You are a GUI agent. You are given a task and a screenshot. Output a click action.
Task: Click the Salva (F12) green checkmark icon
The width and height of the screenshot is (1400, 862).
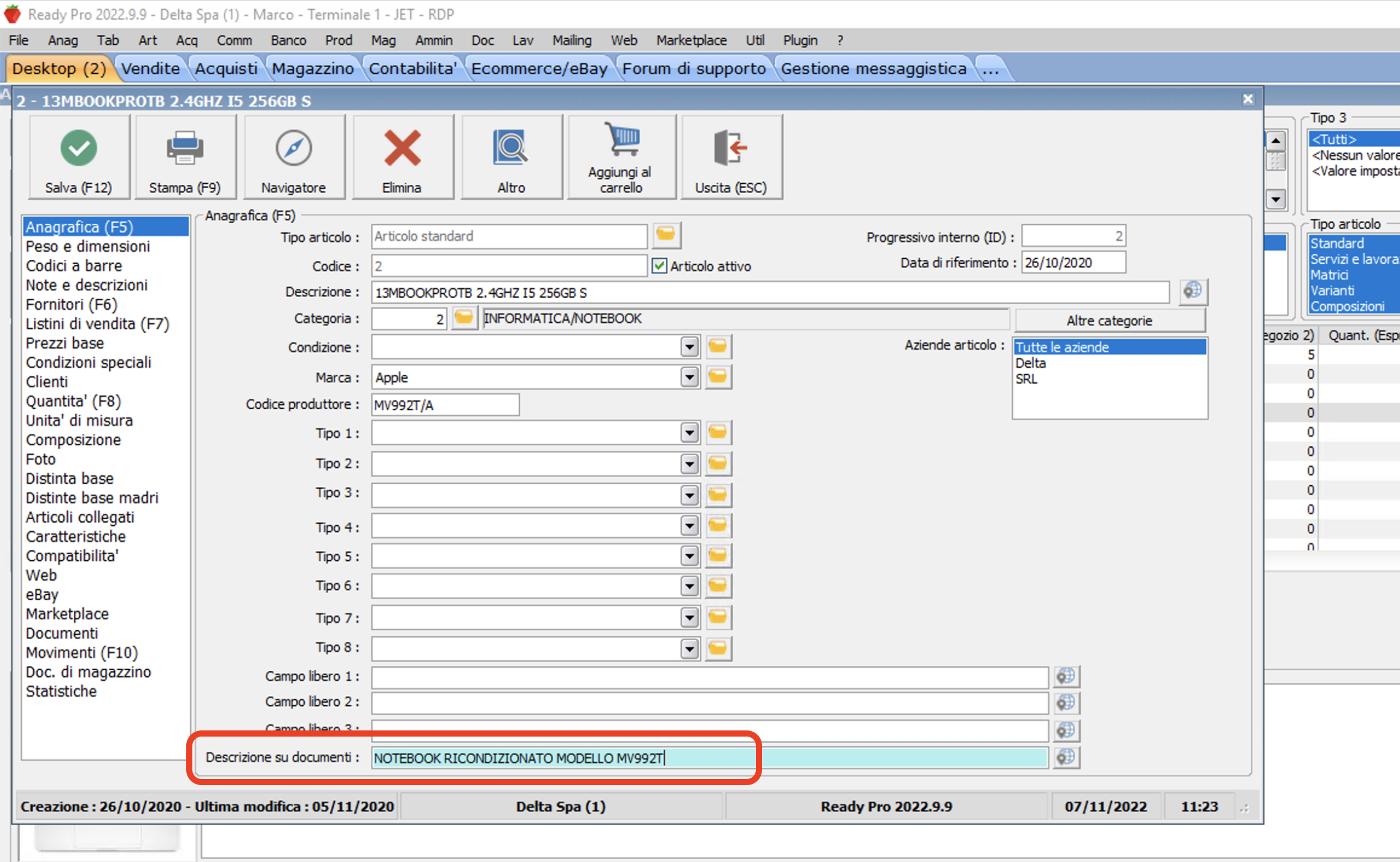pos(79,148)
